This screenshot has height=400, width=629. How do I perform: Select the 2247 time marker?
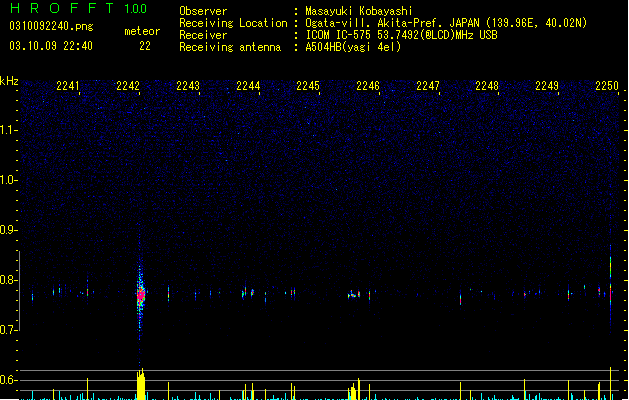(428, 86)
